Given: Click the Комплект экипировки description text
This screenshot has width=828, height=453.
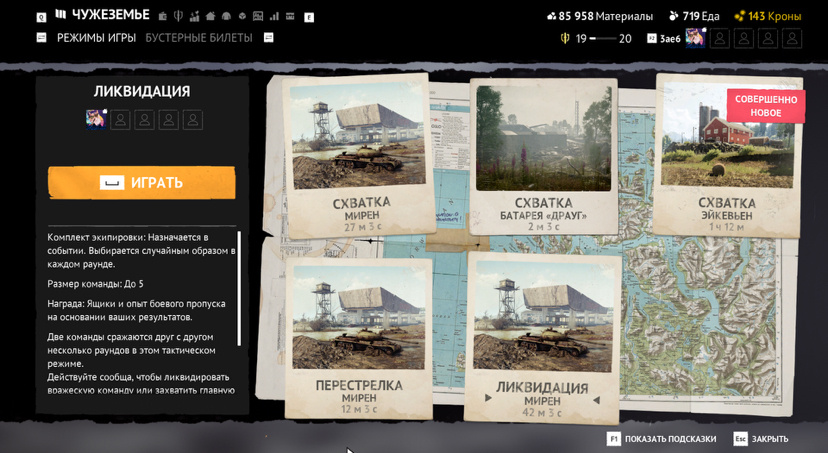Looking at the screenshot, I should click(x=141, y=251).
